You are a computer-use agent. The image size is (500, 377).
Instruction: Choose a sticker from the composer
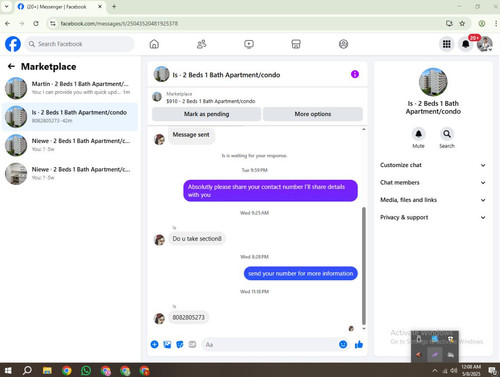tap(180, 344)
